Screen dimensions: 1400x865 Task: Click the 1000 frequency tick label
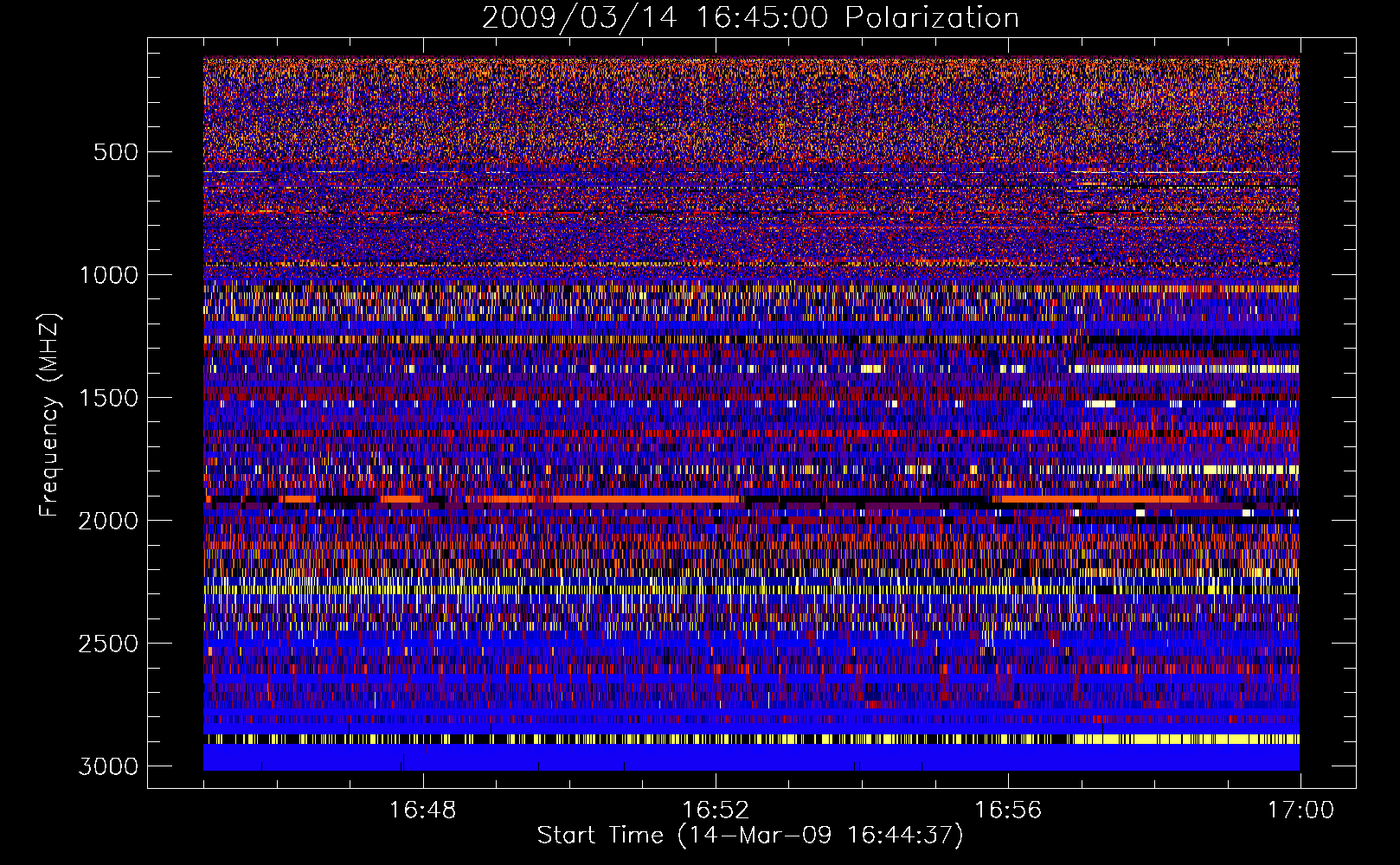click(109, 275)
